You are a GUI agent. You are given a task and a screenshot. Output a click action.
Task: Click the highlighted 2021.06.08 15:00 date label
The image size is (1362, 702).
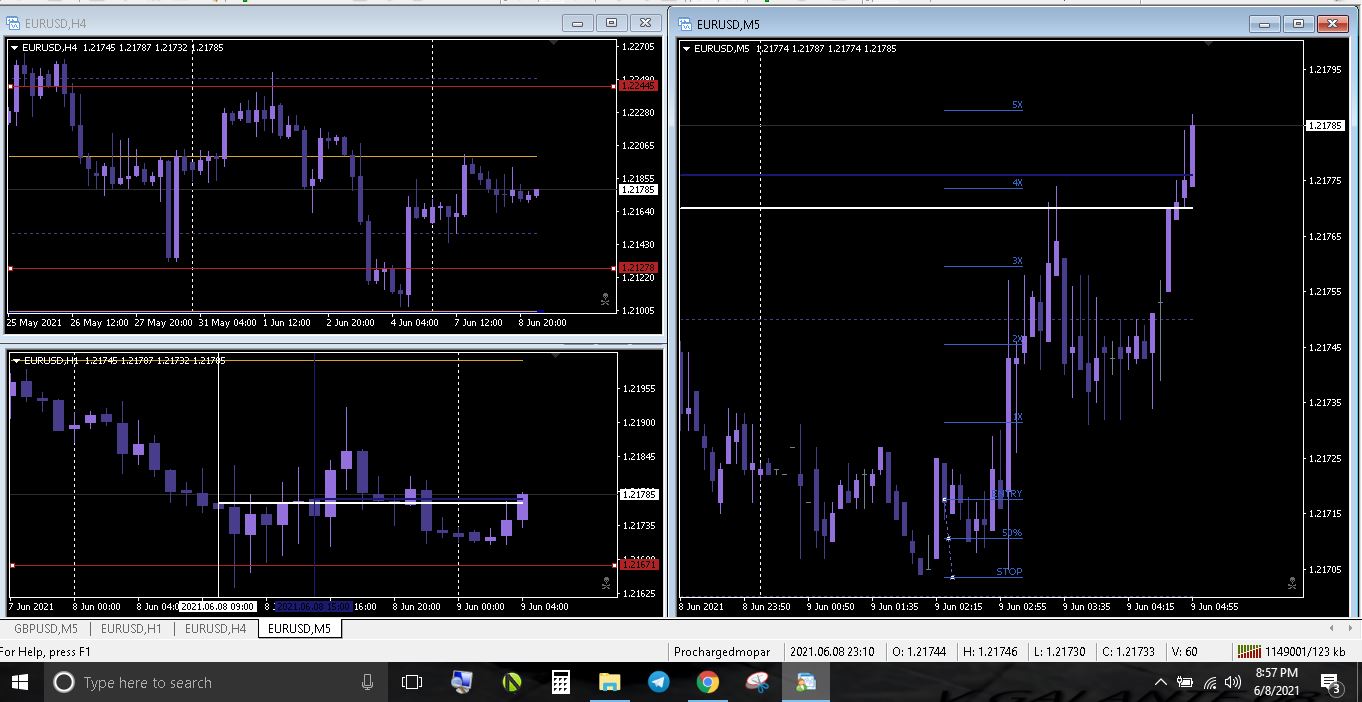click(x=313, y=607)
